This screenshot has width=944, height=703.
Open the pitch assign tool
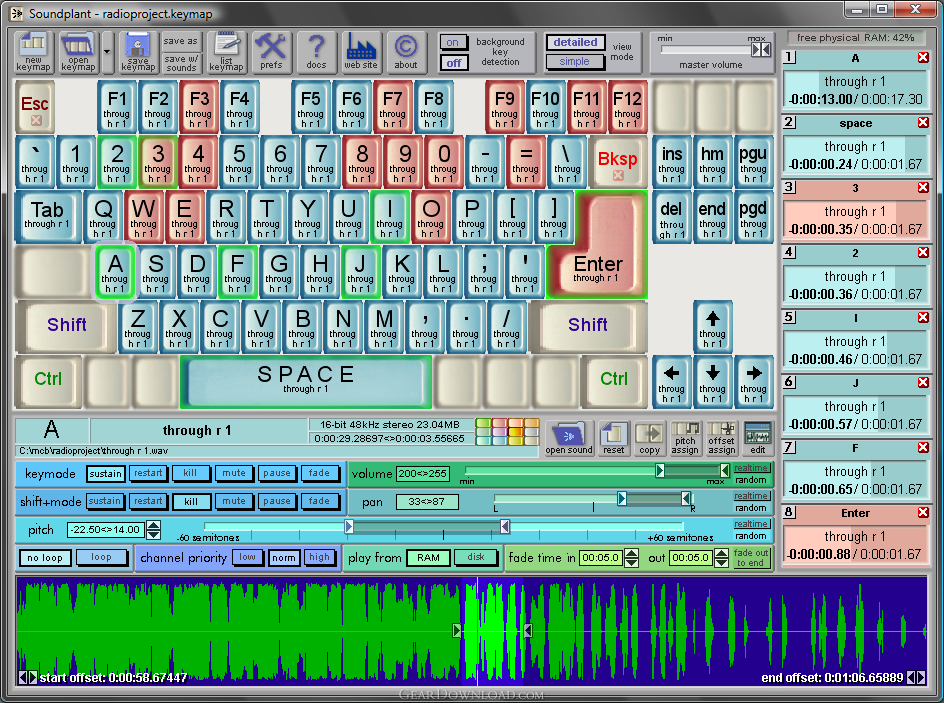coord(685,438)
